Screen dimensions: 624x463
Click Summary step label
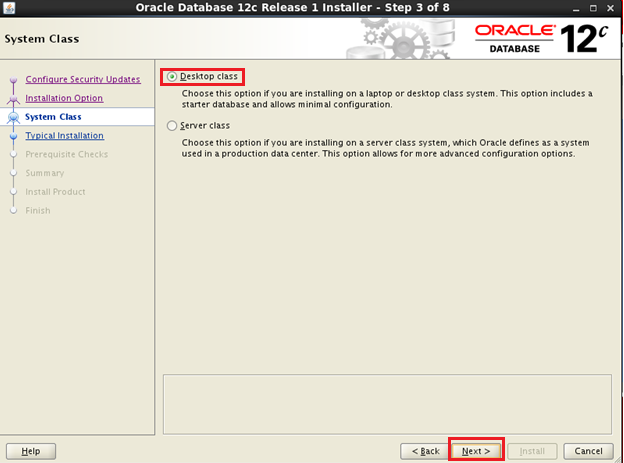pos(45,173)
